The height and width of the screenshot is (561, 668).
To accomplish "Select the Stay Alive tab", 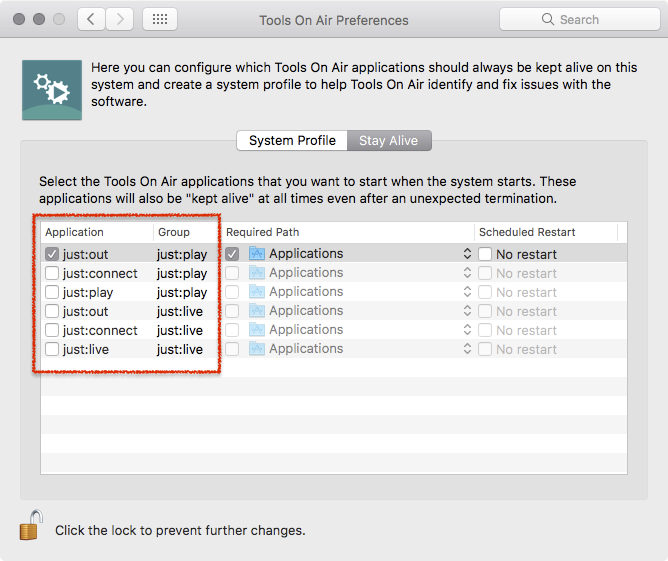I will coord(389,141).
